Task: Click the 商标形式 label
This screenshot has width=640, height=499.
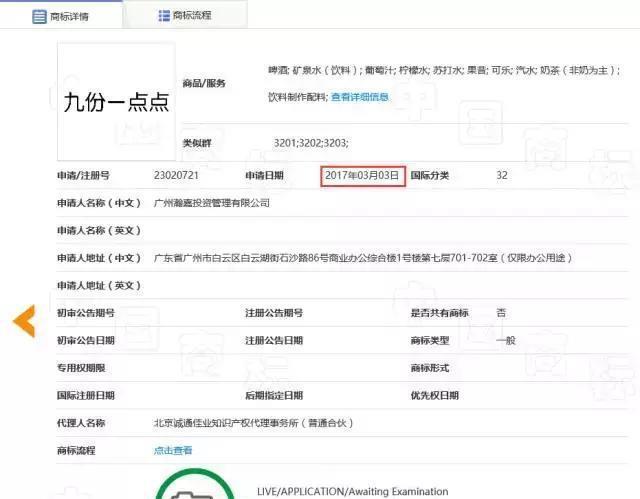Action: [x=430, y=368]
